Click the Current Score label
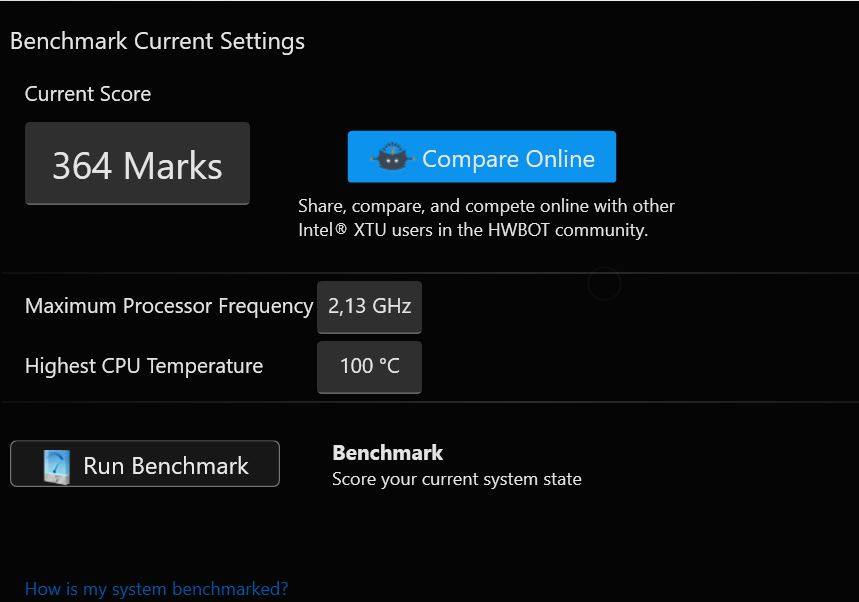 click(88, 94)
